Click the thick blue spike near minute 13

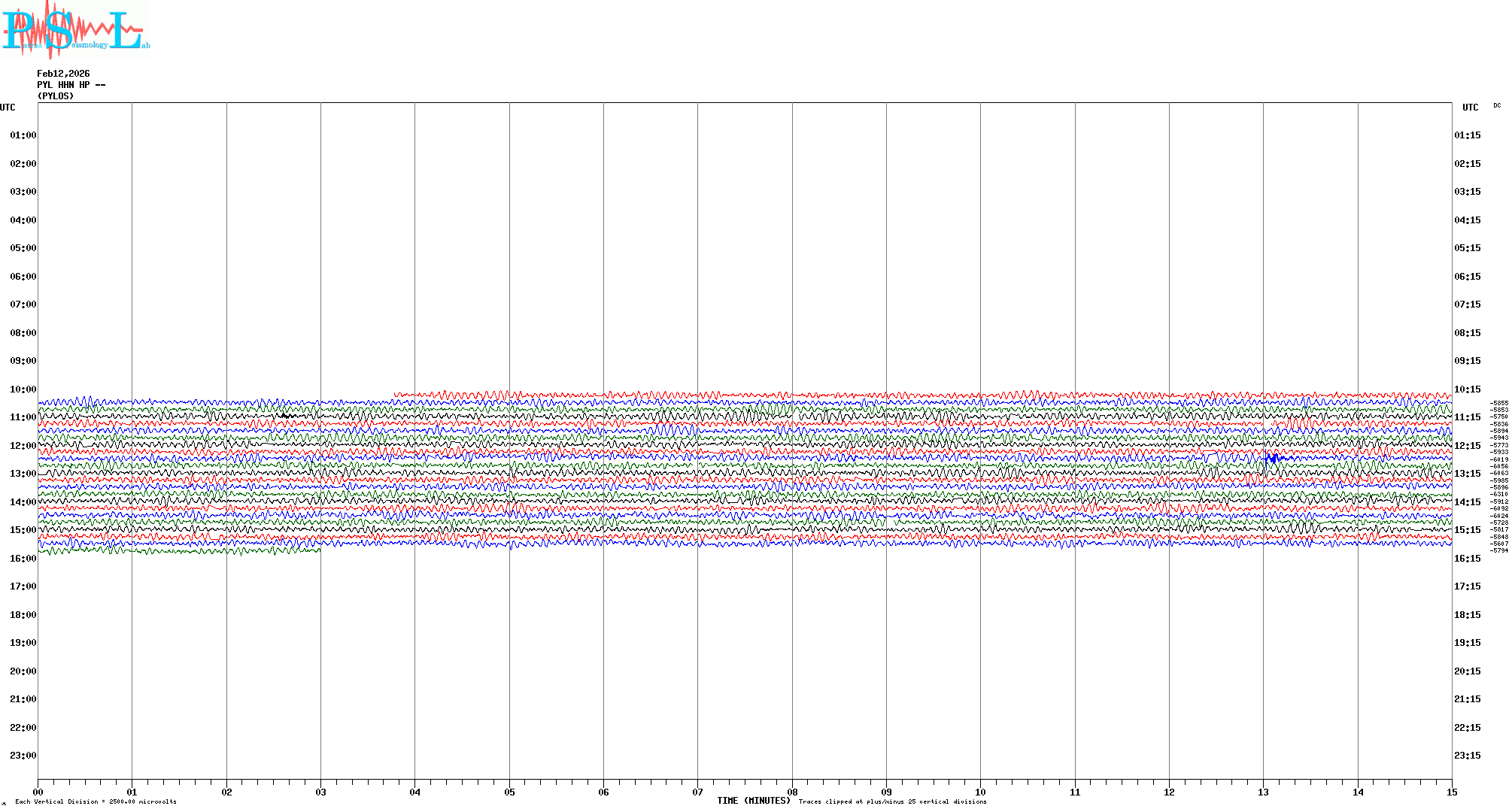1272,458
